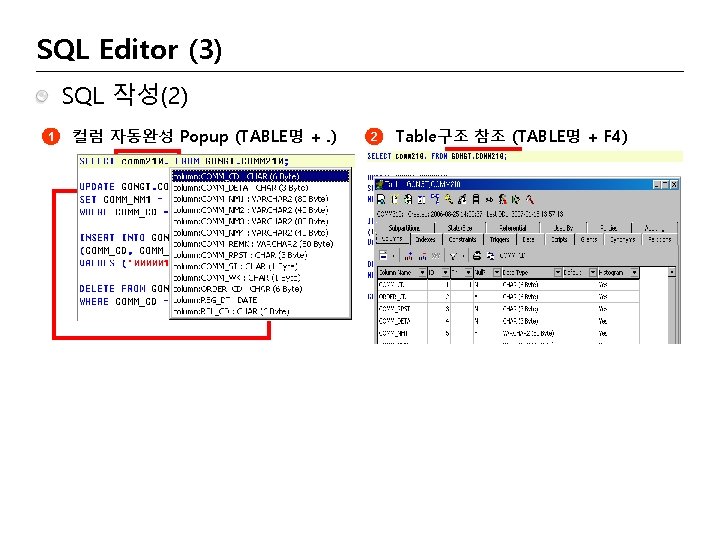The width and height of the screenshot is (720, 540).
Task: Switch to the Data tab
Action: pyautogui.click(x=529, y=239)
